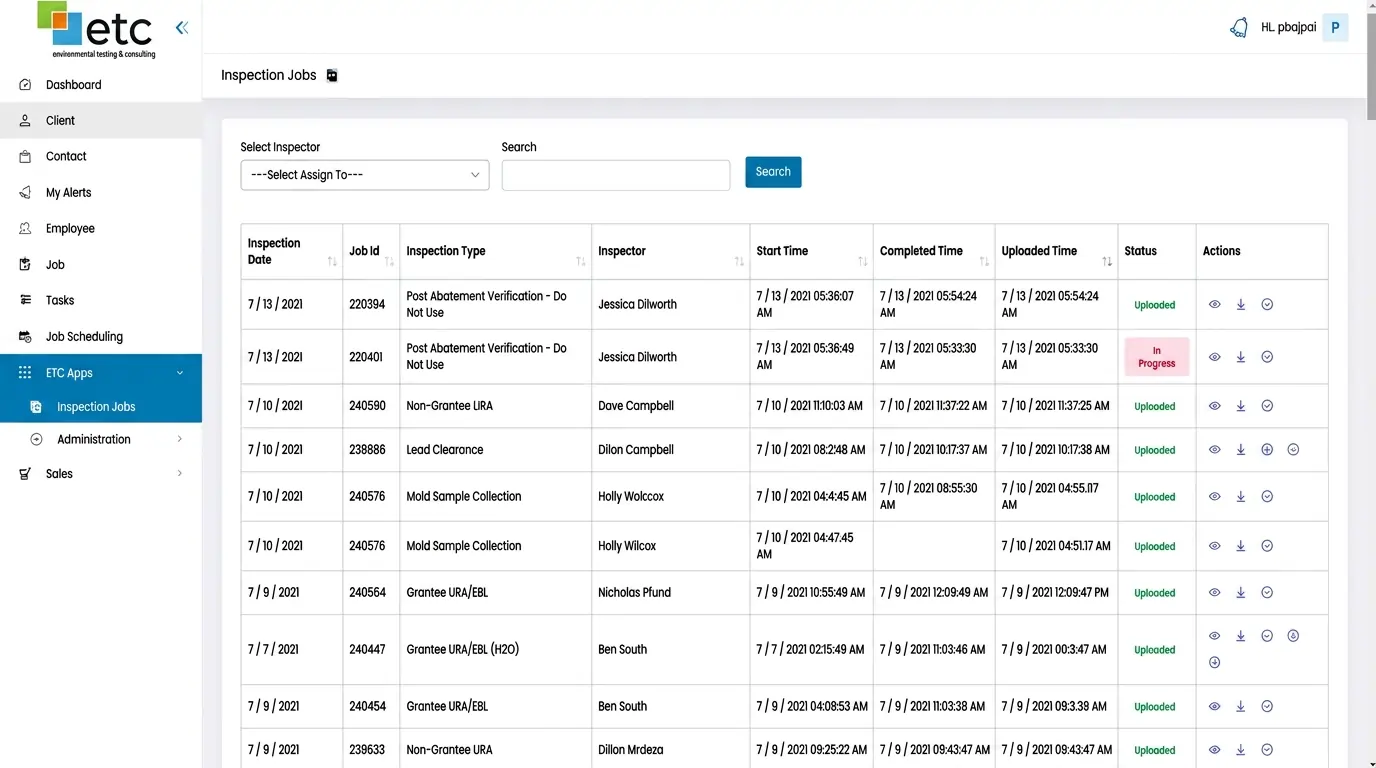Click the icon beside Inspection Jobs title

(x=332, y=76)
